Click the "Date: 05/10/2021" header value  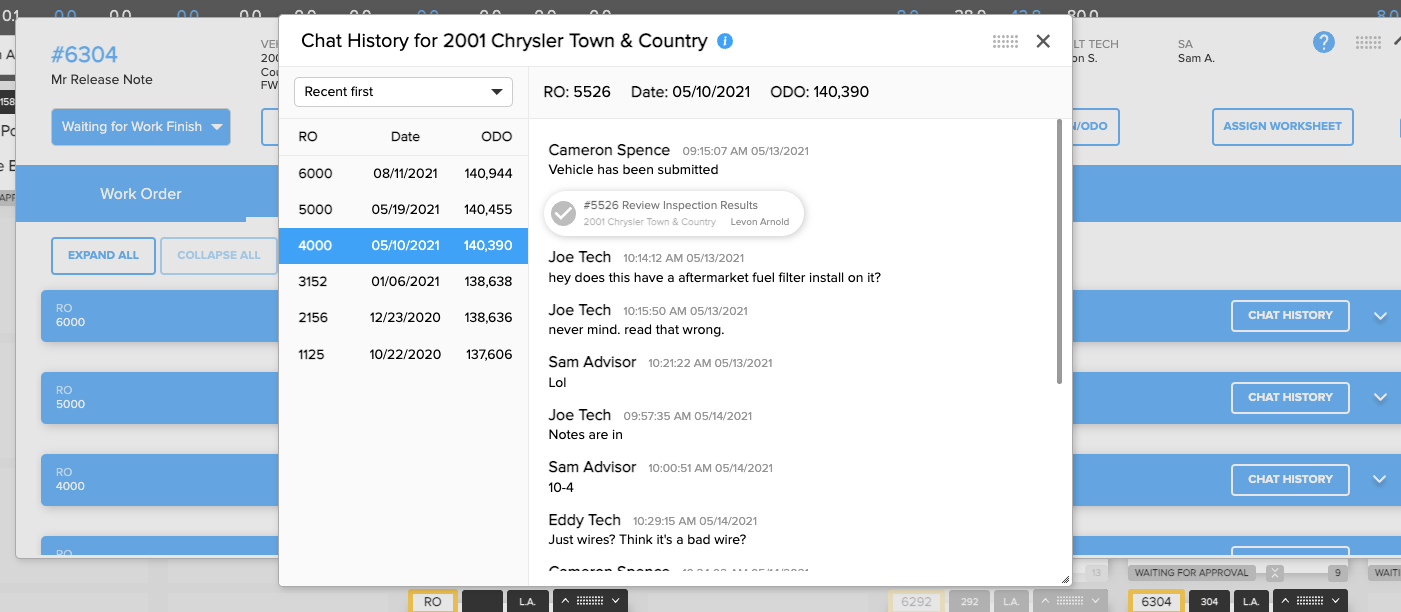(690, 92)
